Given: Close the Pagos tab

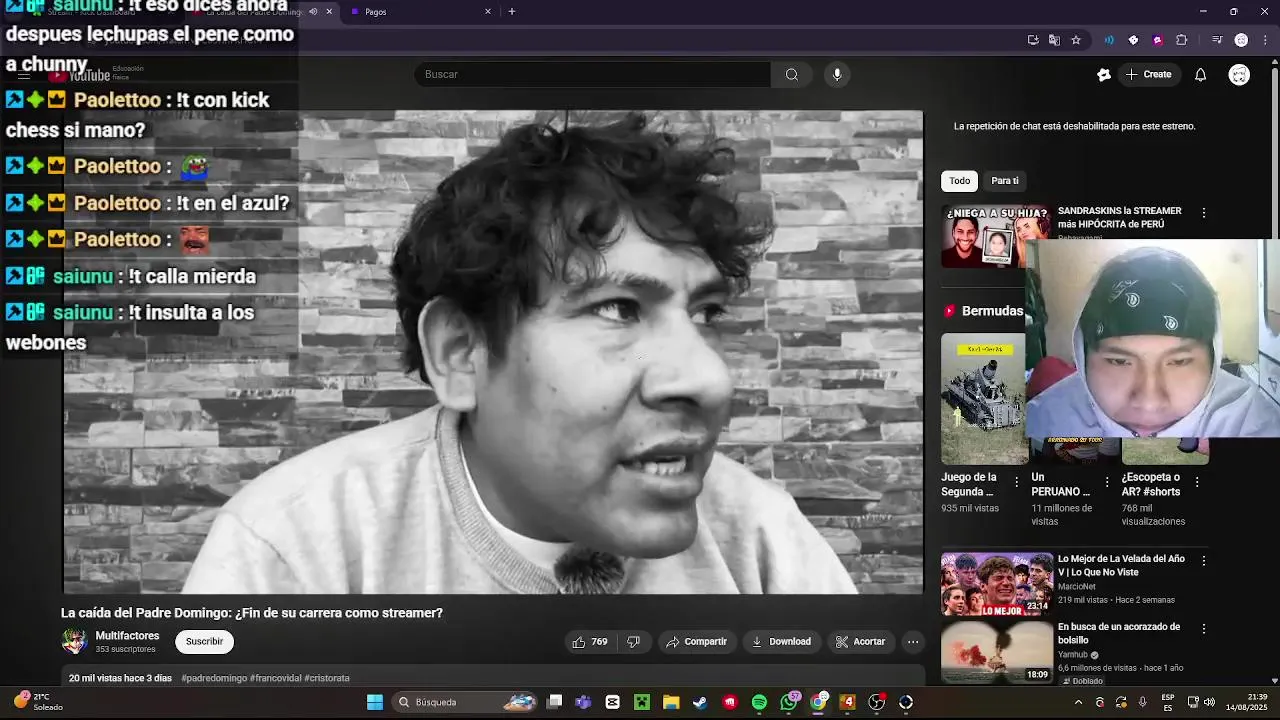Looking at the screenshot, I should pos(488,11).
